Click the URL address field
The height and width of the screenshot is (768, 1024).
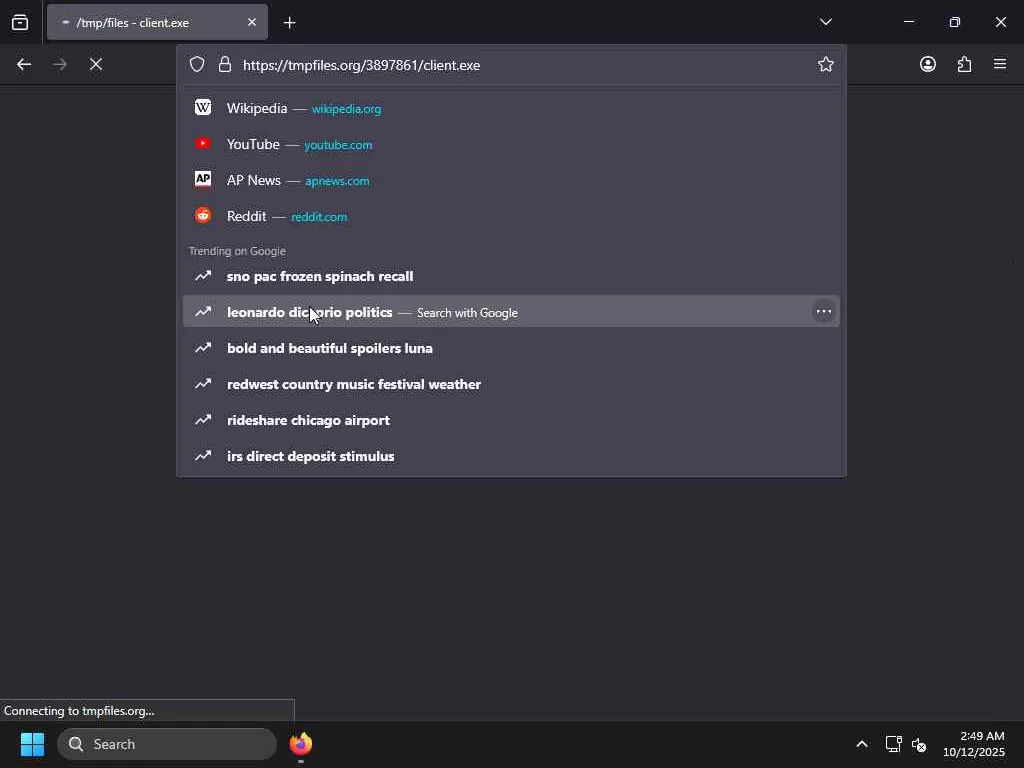point(520,65)
